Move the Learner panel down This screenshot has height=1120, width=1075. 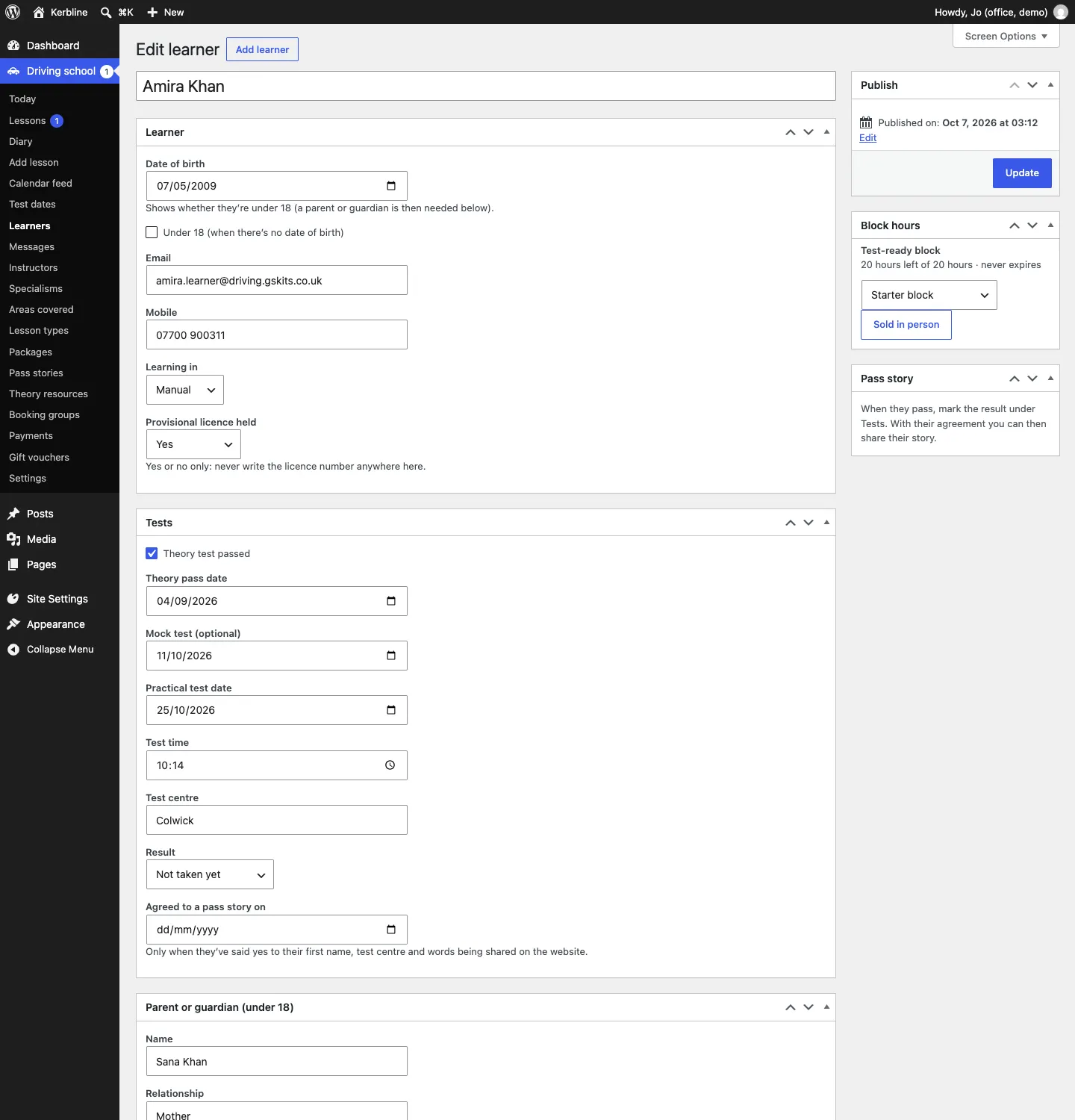808,132
